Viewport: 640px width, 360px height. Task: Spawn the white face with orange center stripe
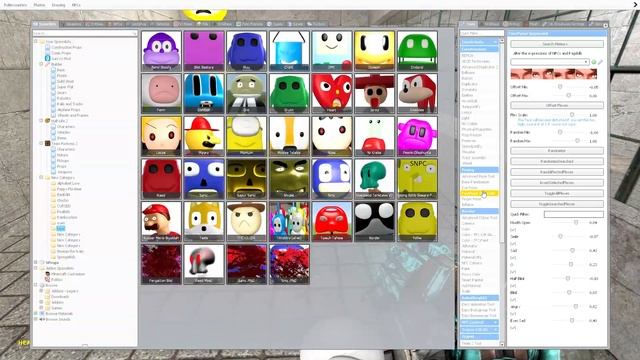289,136
